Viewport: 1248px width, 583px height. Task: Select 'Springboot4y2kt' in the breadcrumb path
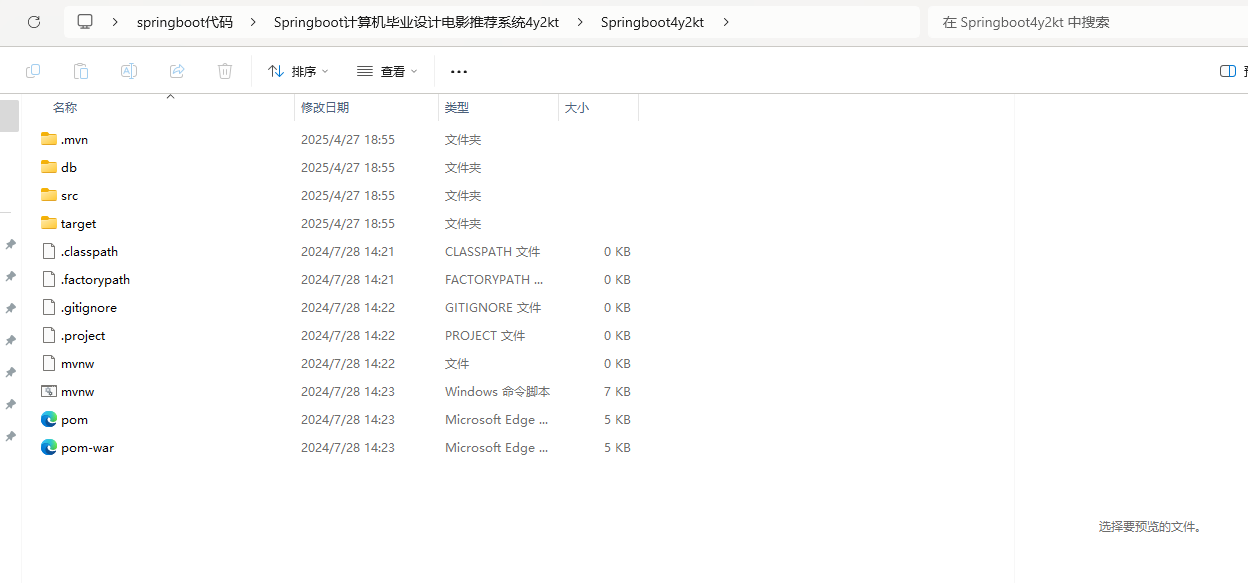(652, 21)
